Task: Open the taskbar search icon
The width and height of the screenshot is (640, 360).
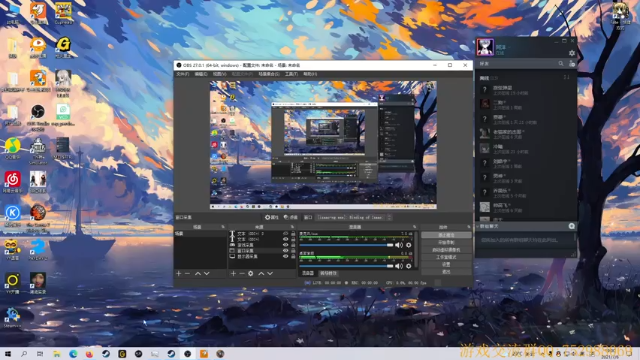Action: click(x=24, y=354)
